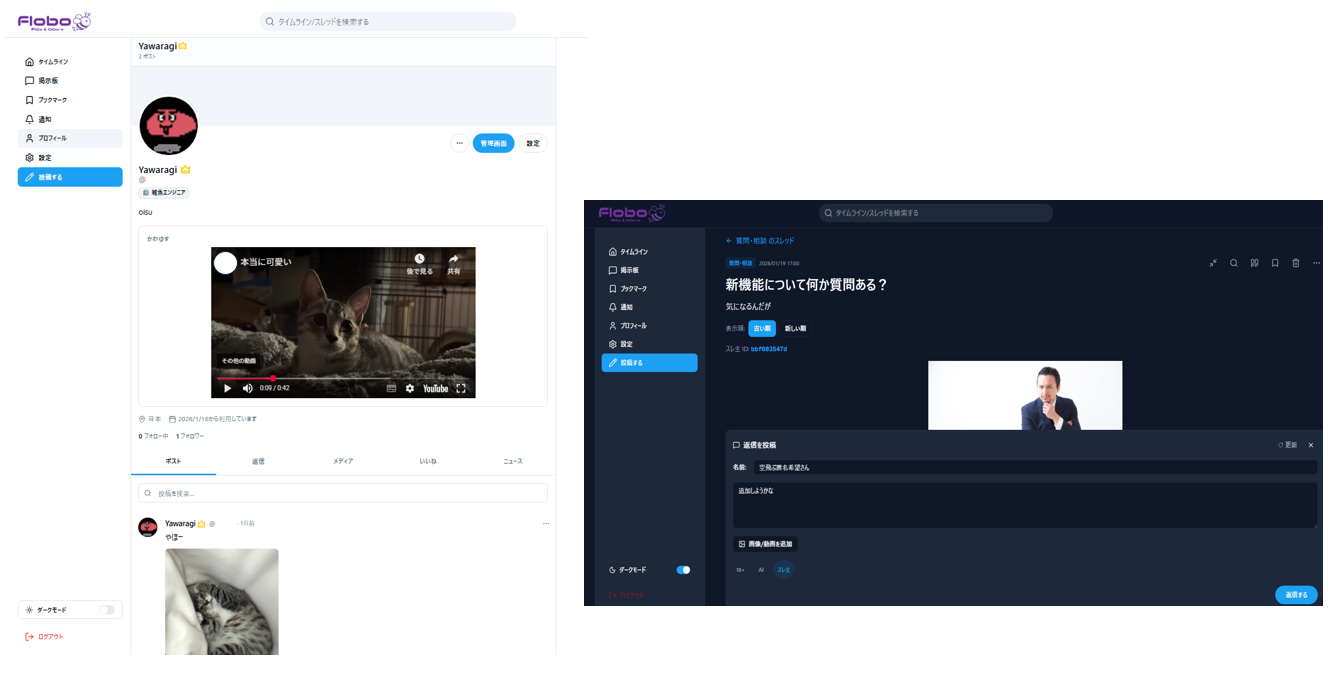Open more options on Yawaragi's post
The width and height of the screenshot is (1328, 673).
[546, 524]
